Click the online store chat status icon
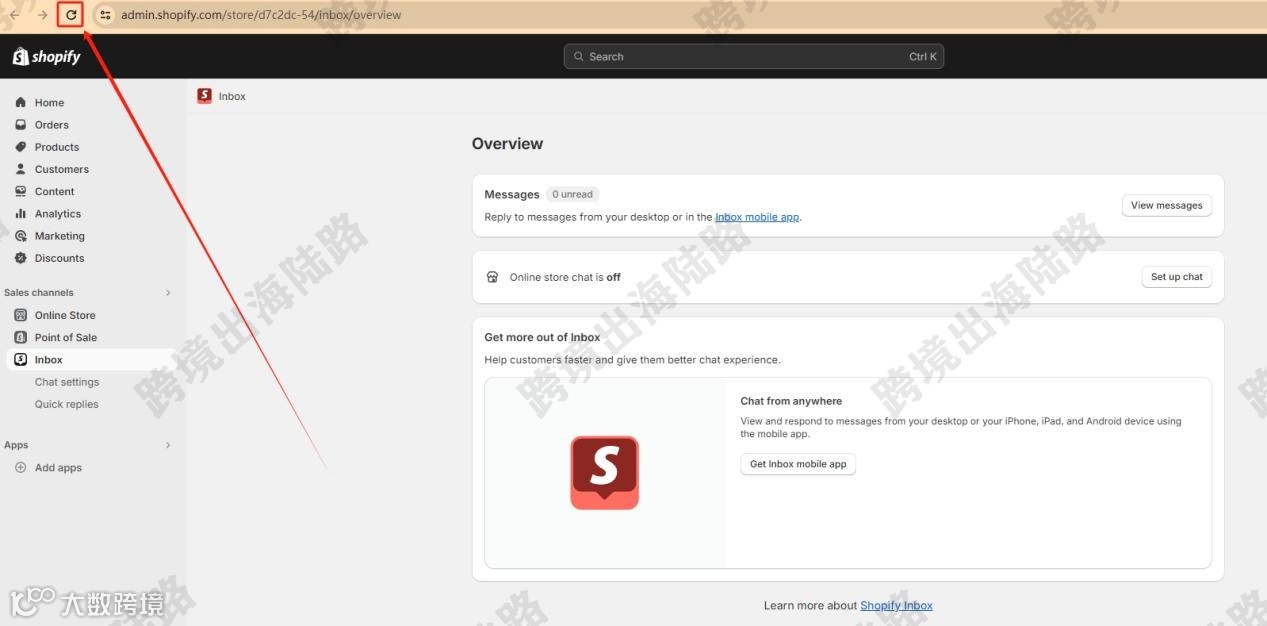 click(x=492, y=277)
